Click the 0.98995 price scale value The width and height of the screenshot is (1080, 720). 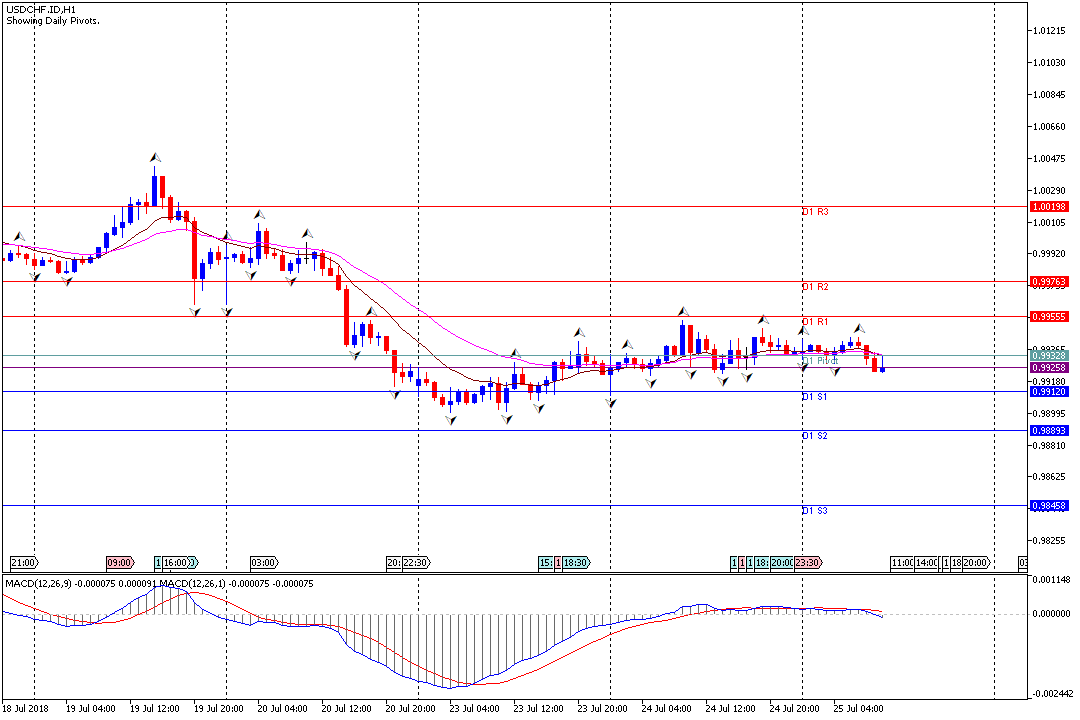point(1050,413)
